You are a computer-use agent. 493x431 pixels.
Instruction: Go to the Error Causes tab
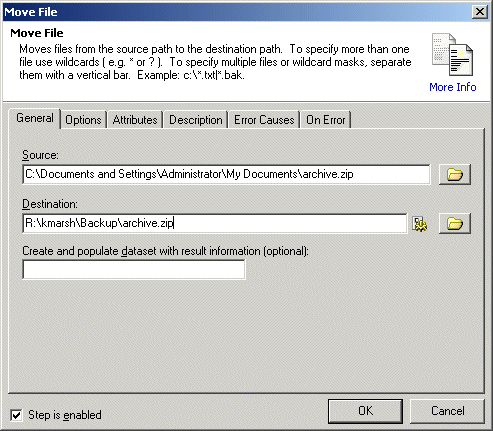point(264,120)
